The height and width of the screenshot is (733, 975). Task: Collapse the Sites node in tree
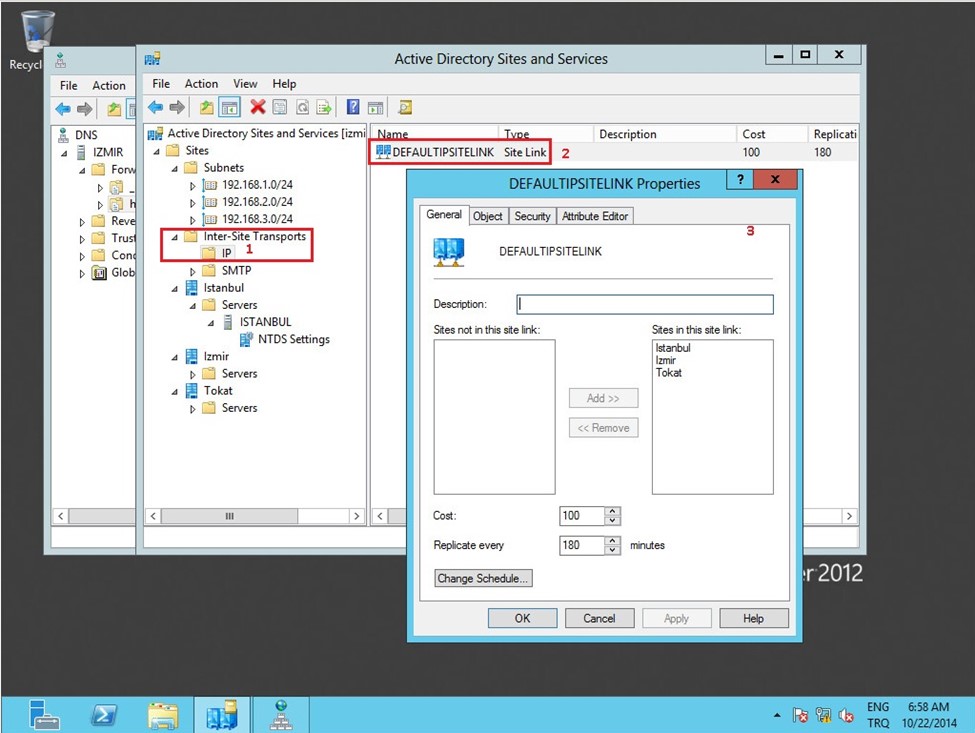(156, 151)
